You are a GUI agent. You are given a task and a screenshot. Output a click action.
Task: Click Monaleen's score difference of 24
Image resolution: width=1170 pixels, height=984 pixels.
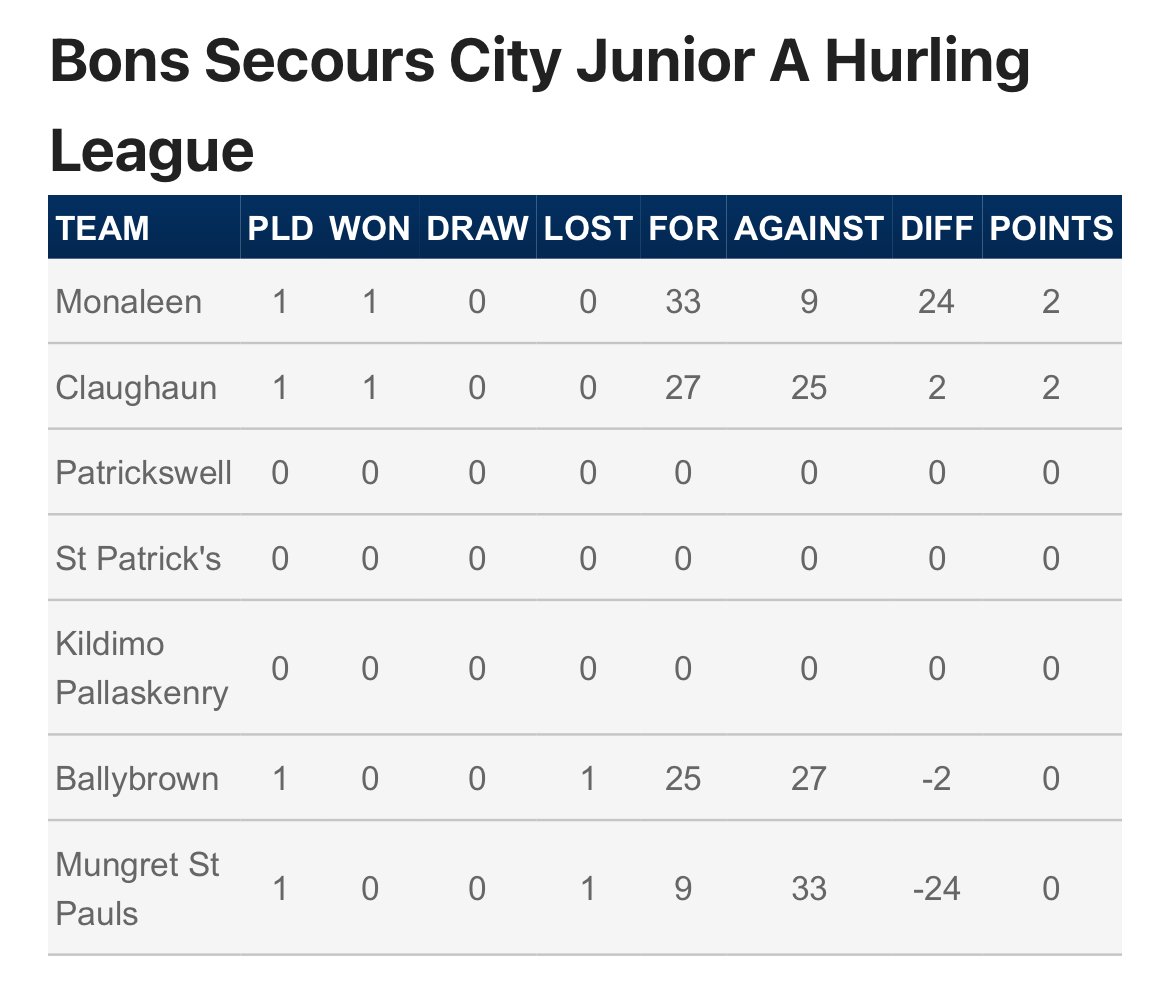(936, 302)
